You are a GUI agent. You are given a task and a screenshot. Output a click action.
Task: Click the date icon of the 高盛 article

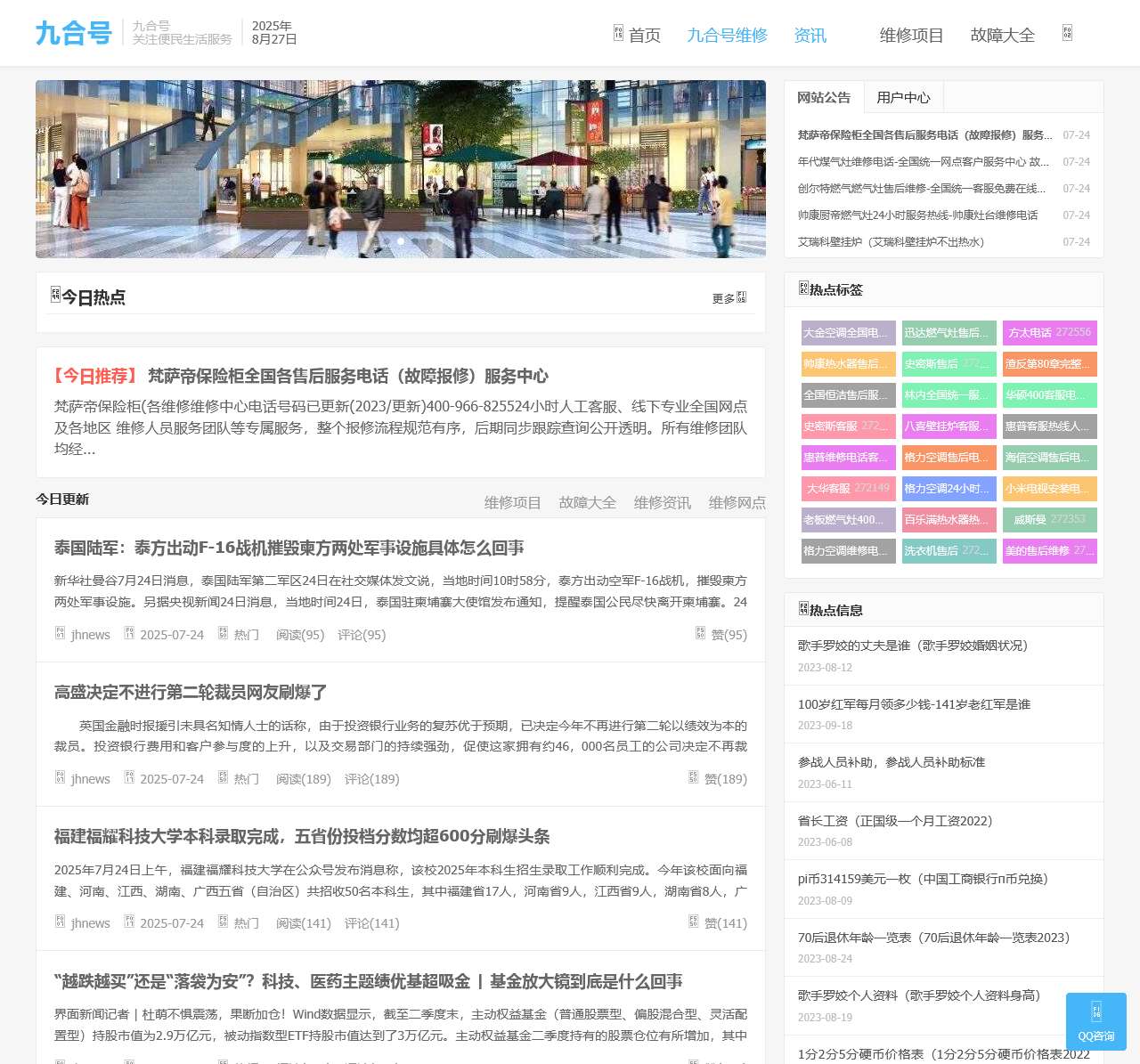[x=129, y=778]
